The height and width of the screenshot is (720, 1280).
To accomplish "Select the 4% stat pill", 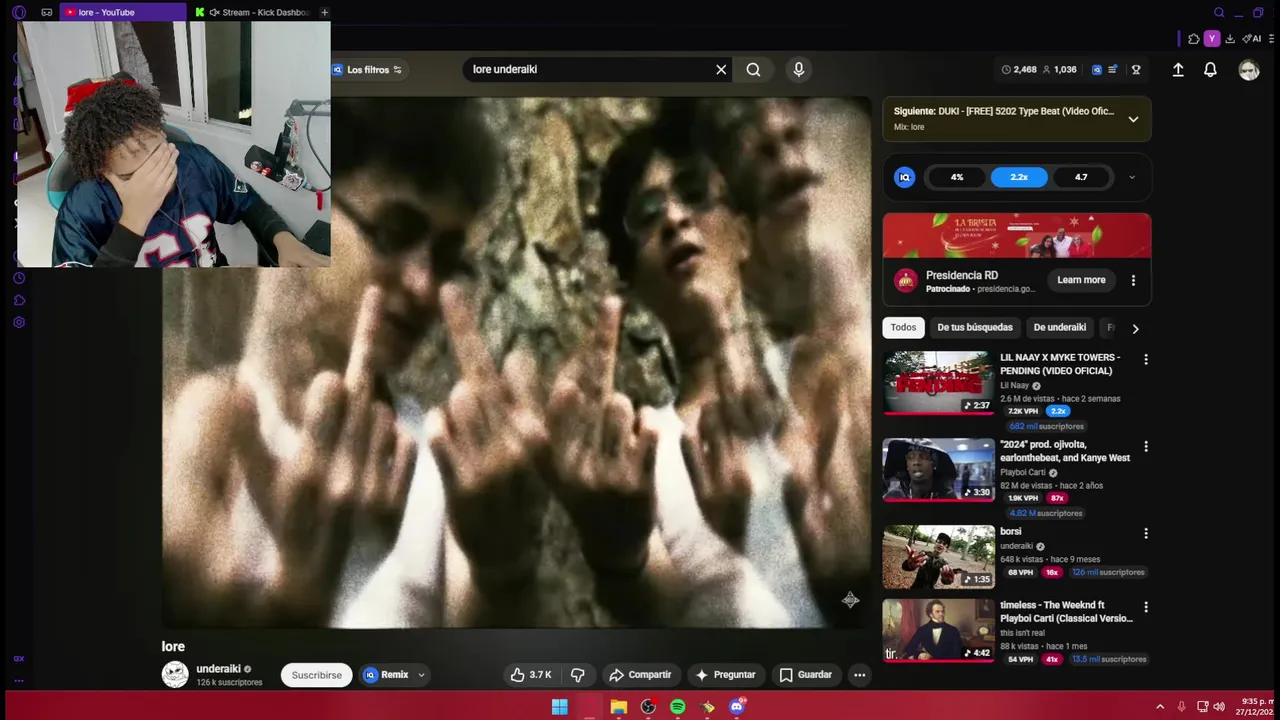I will pos(957,177).
